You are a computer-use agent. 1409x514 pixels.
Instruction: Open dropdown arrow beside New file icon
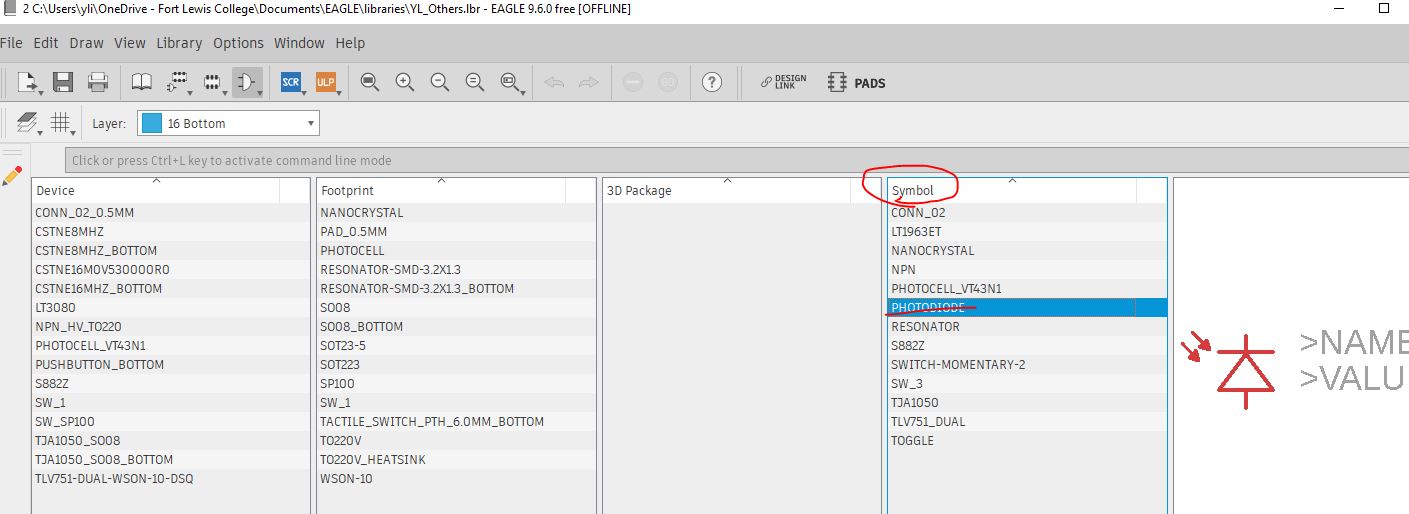(x=40, y=93)
